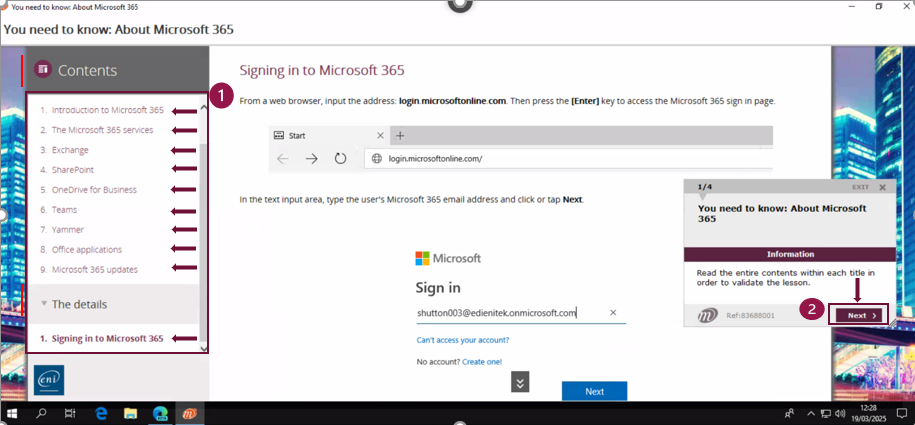Click the browser refresh icon in illustration
The width and height of the screenshot is (915, 425).
coord(340,158)
